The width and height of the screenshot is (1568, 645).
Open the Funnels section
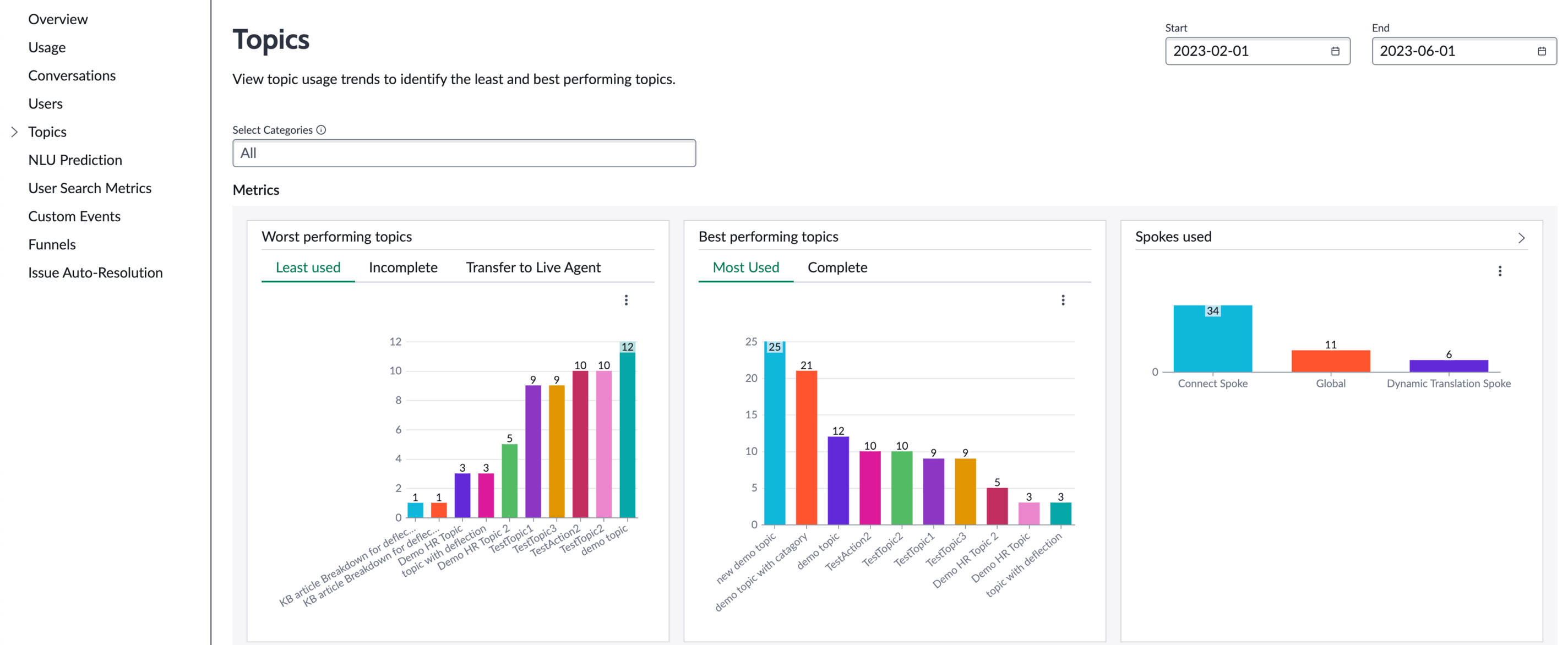pos(52,244)
